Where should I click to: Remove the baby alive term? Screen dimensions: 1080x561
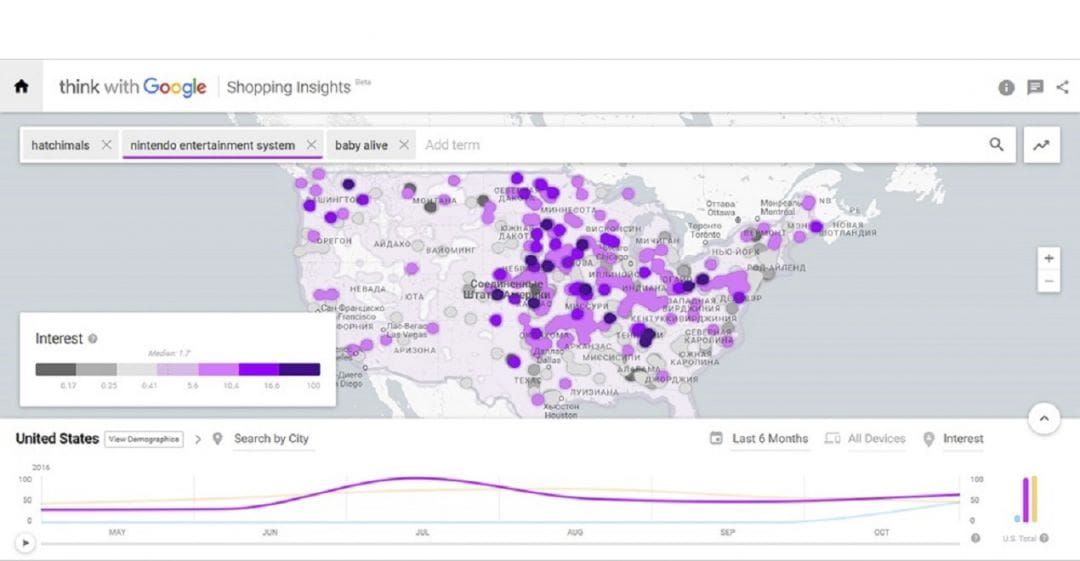404,145
